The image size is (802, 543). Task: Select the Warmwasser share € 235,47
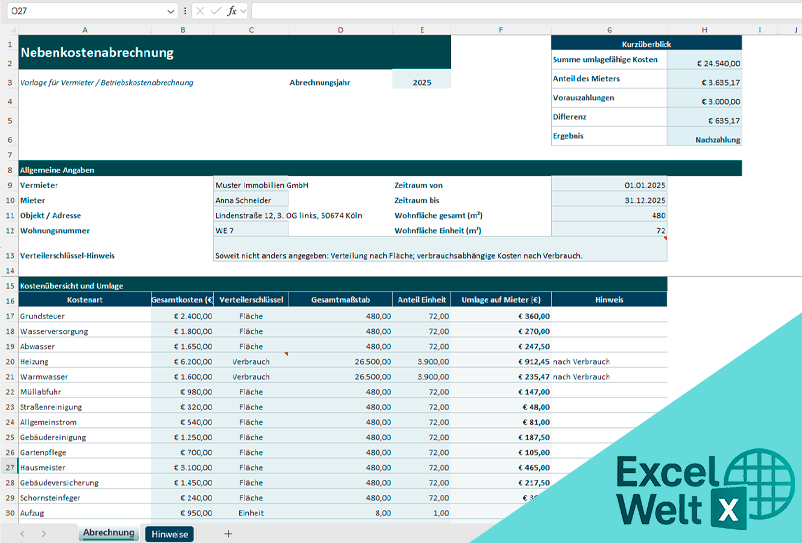coord(501,377)
